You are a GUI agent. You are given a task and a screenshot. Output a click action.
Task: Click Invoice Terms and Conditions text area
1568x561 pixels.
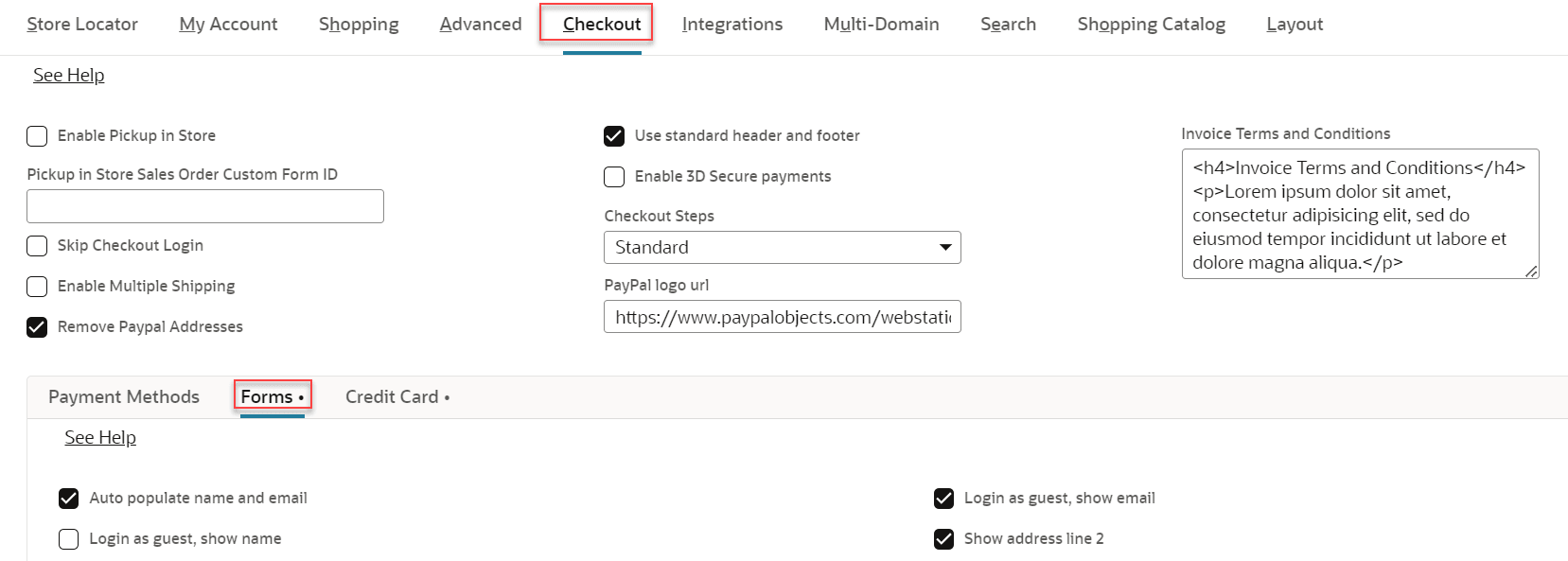1360,214
